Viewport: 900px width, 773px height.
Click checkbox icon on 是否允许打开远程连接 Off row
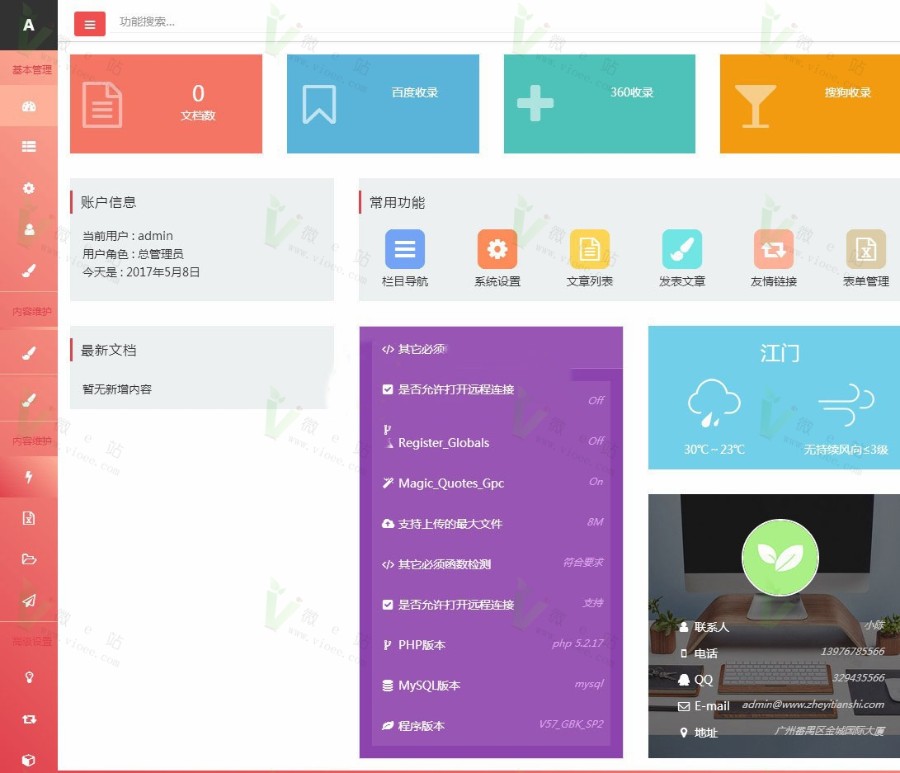387,390
